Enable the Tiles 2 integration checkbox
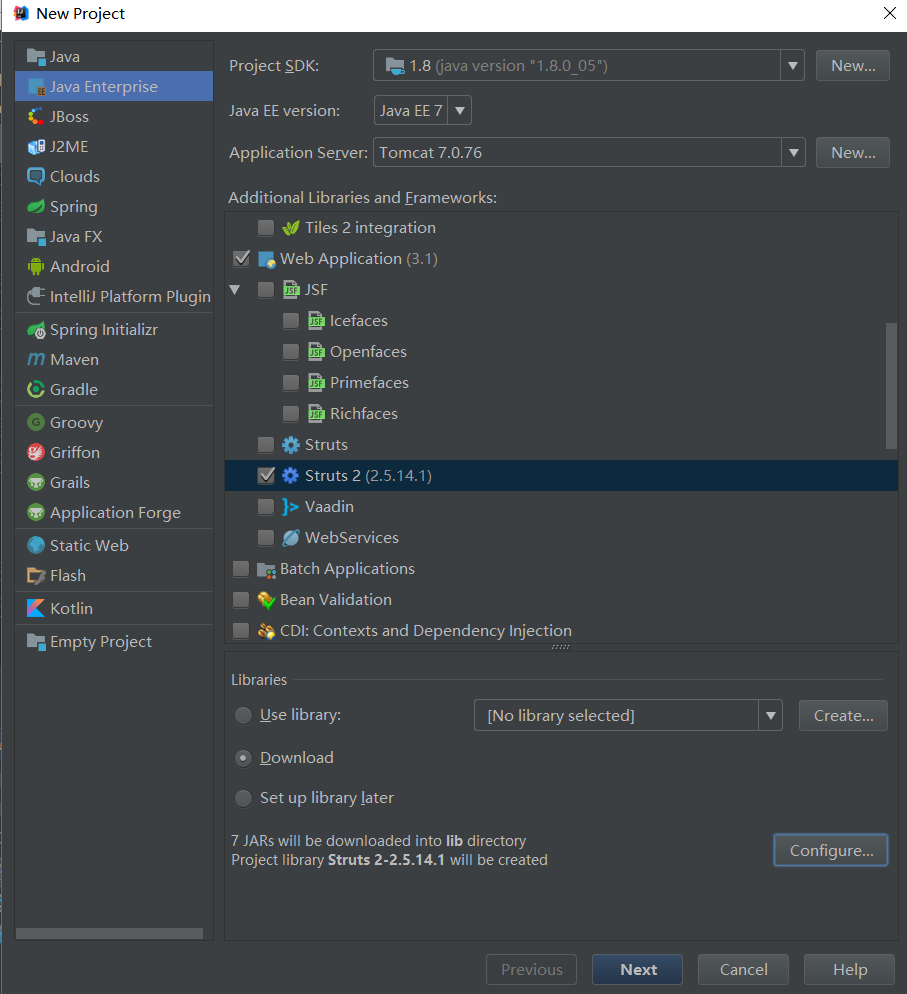The image size is (907, 994). point(266,228)
